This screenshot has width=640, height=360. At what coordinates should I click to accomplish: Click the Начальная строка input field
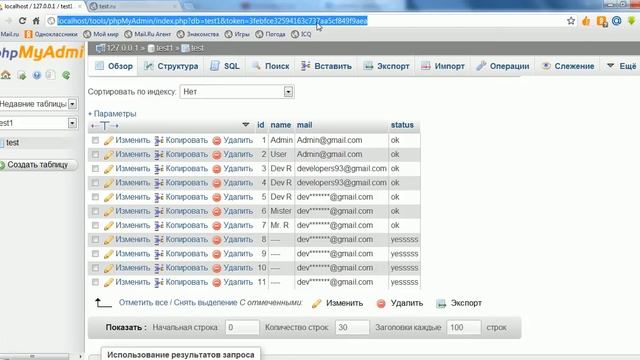click(242, 327)
